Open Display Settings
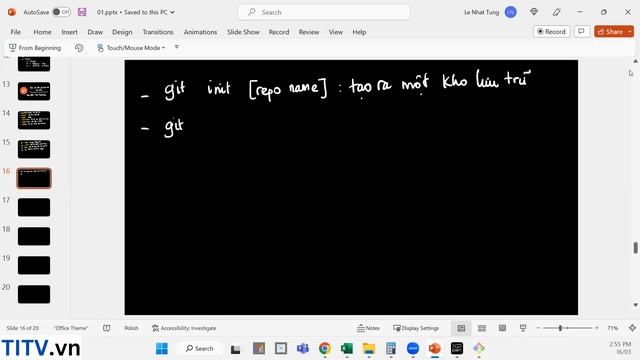The width and height of the screenshot is (640, 360). [416, 328]
